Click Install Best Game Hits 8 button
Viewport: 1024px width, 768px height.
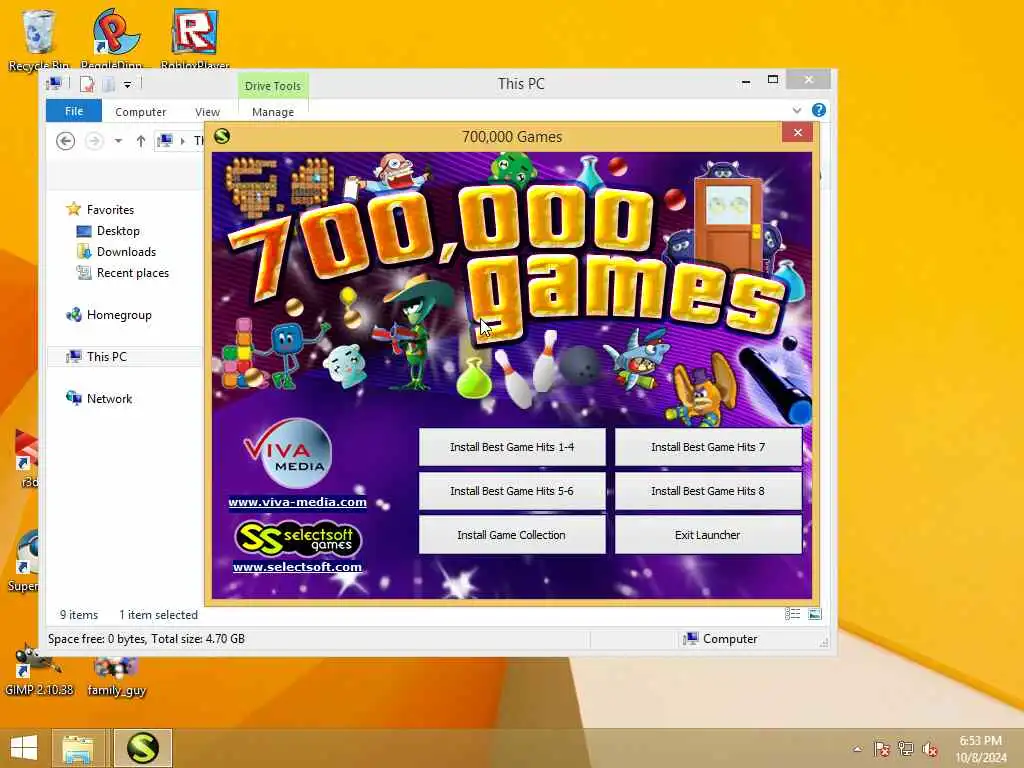tap(708, 491)
